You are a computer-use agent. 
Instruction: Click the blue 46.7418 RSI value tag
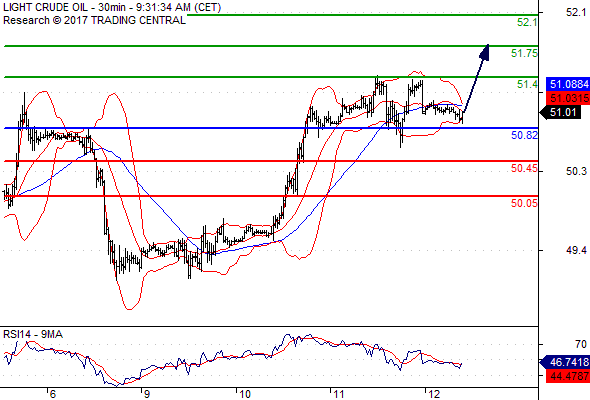pyautogui.click(x=565, y=362)
